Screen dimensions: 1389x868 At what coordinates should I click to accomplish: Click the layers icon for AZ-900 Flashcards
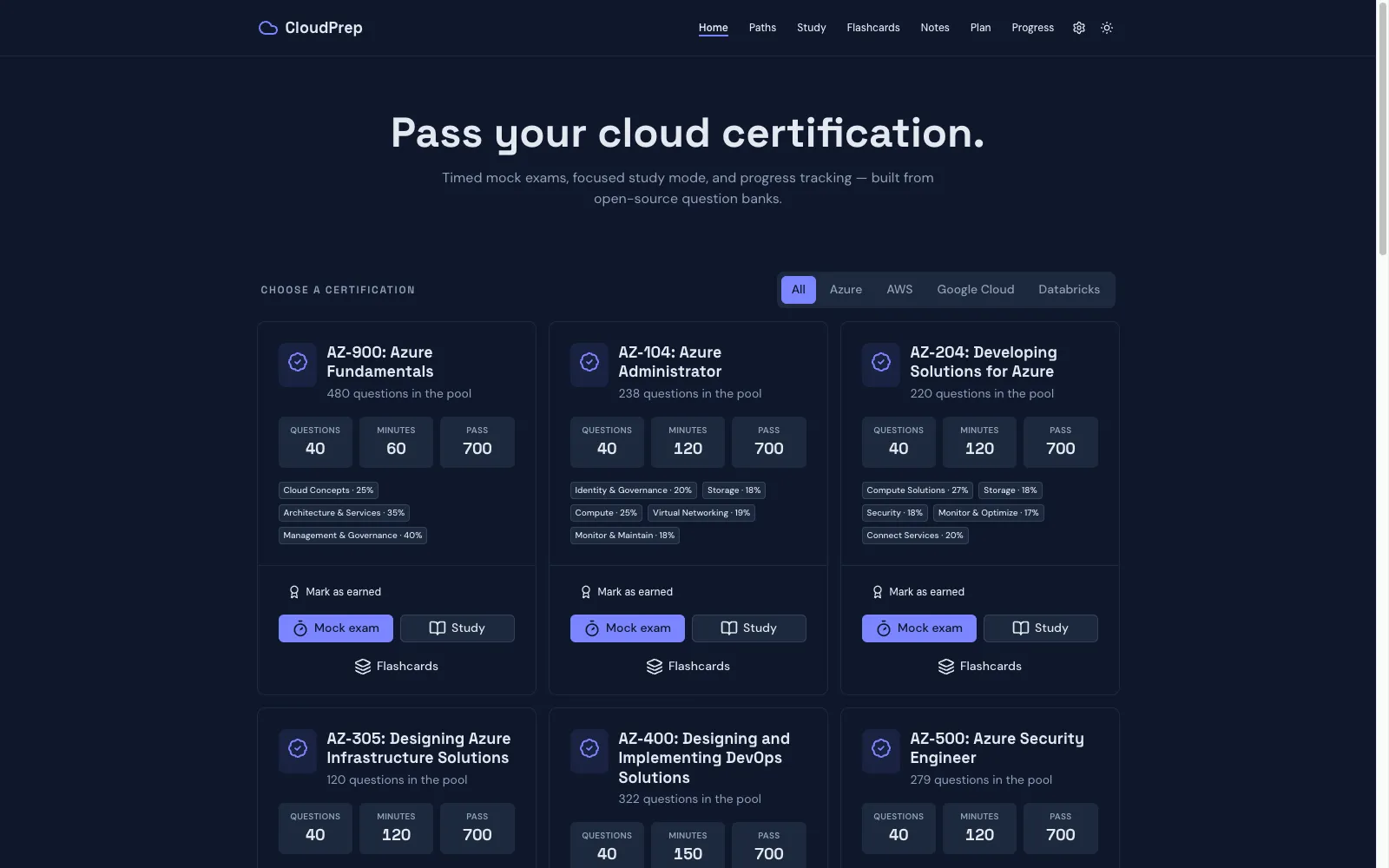point(363,667)
